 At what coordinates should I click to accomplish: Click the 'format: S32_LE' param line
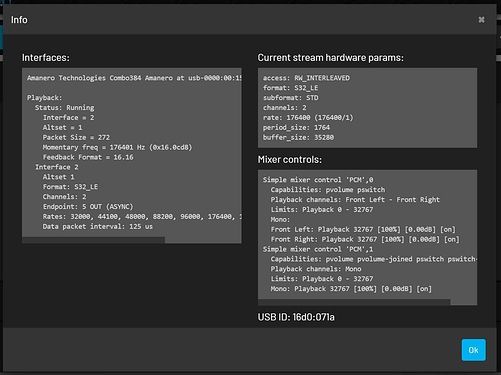[290, 88]
